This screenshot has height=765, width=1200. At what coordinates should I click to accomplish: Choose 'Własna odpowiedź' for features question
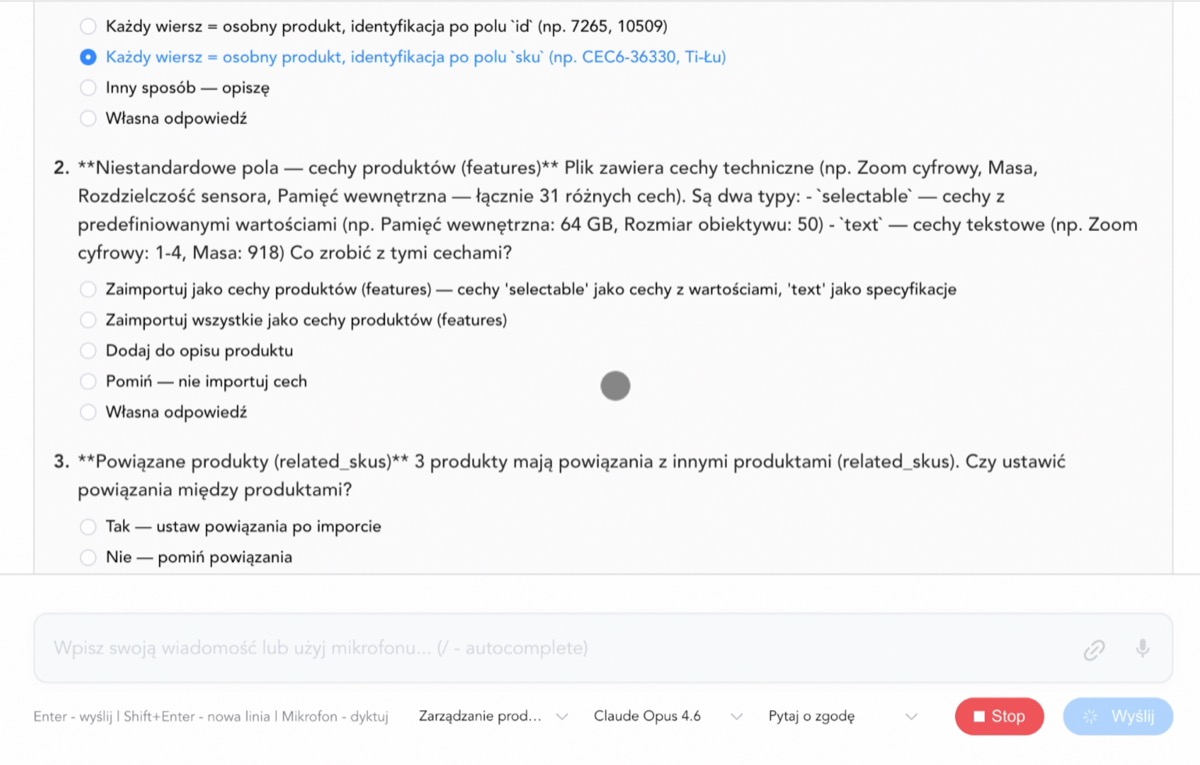pyautogui.click(x=87, y=412)
